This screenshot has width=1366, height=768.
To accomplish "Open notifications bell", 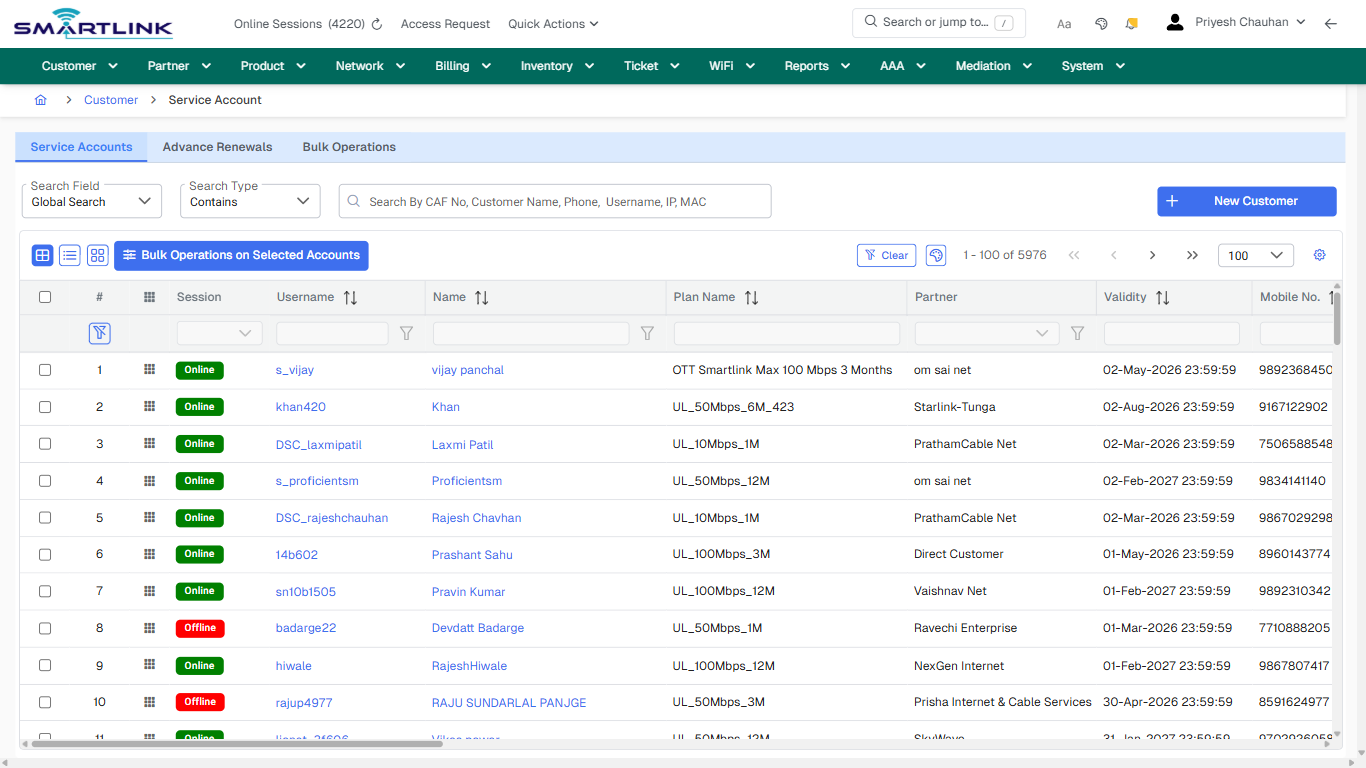I will coord(1131,22).
